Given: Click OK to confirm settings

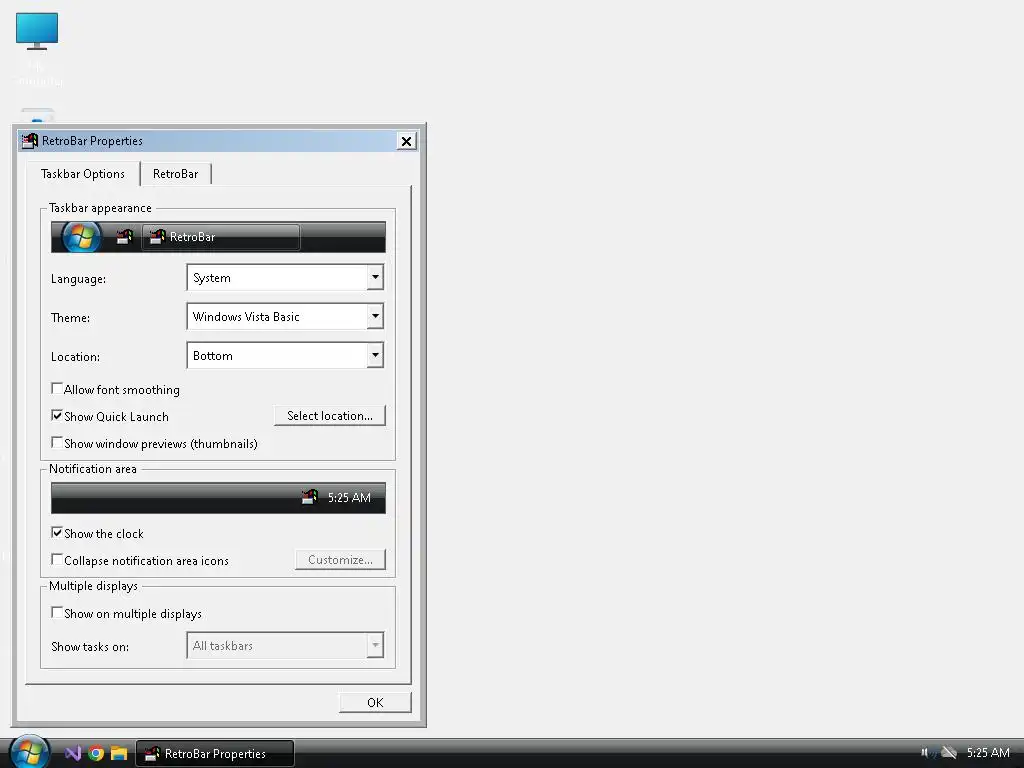Looking at the screenshot, I should coord(375,703).
